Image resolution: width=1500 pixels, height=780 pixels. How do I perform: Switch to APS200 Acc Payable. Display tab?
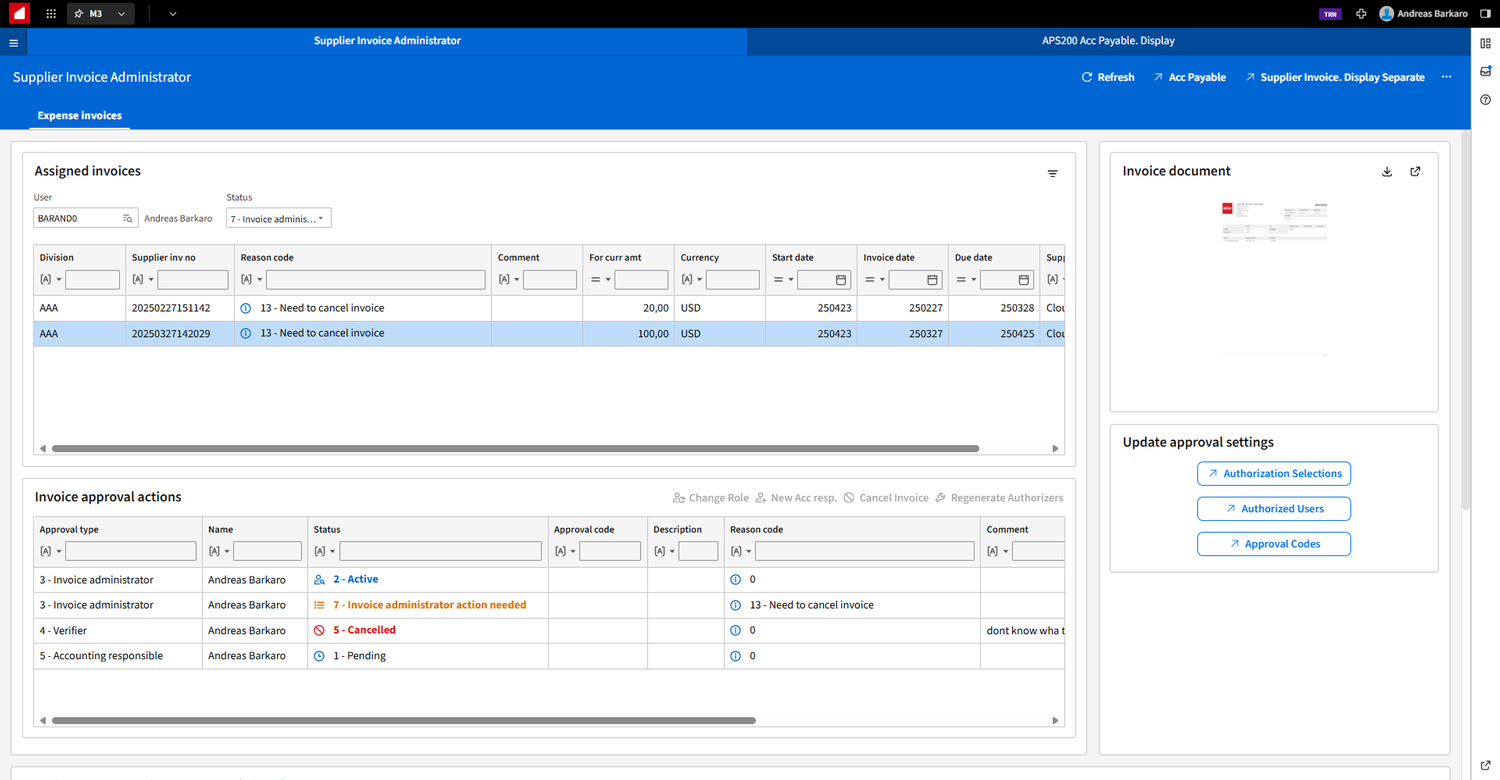tap(1108, 42)
